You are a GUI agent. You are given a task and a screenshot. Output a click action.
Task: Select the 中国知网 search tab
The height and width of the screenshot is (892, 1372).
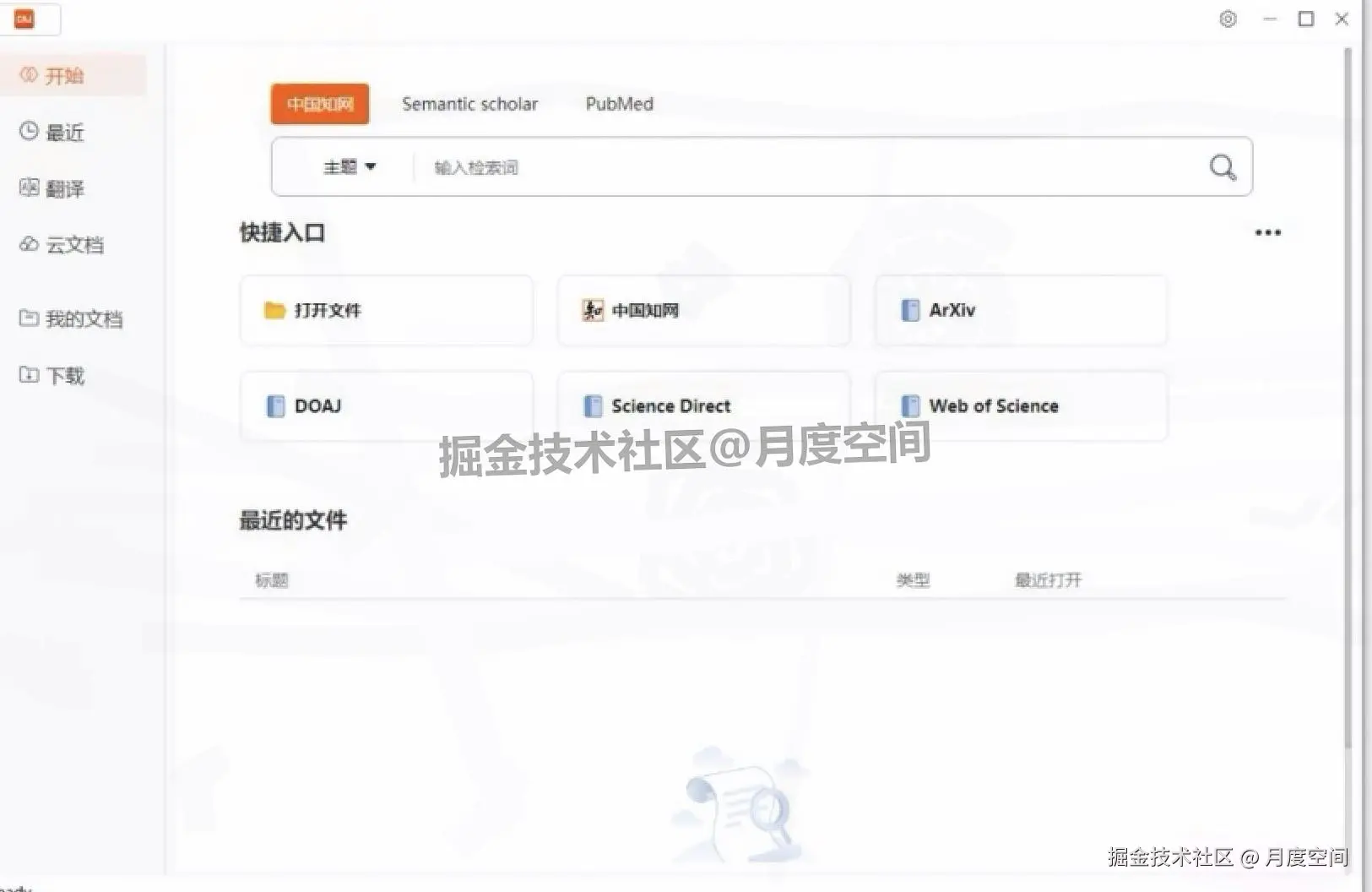pos(319,104)
